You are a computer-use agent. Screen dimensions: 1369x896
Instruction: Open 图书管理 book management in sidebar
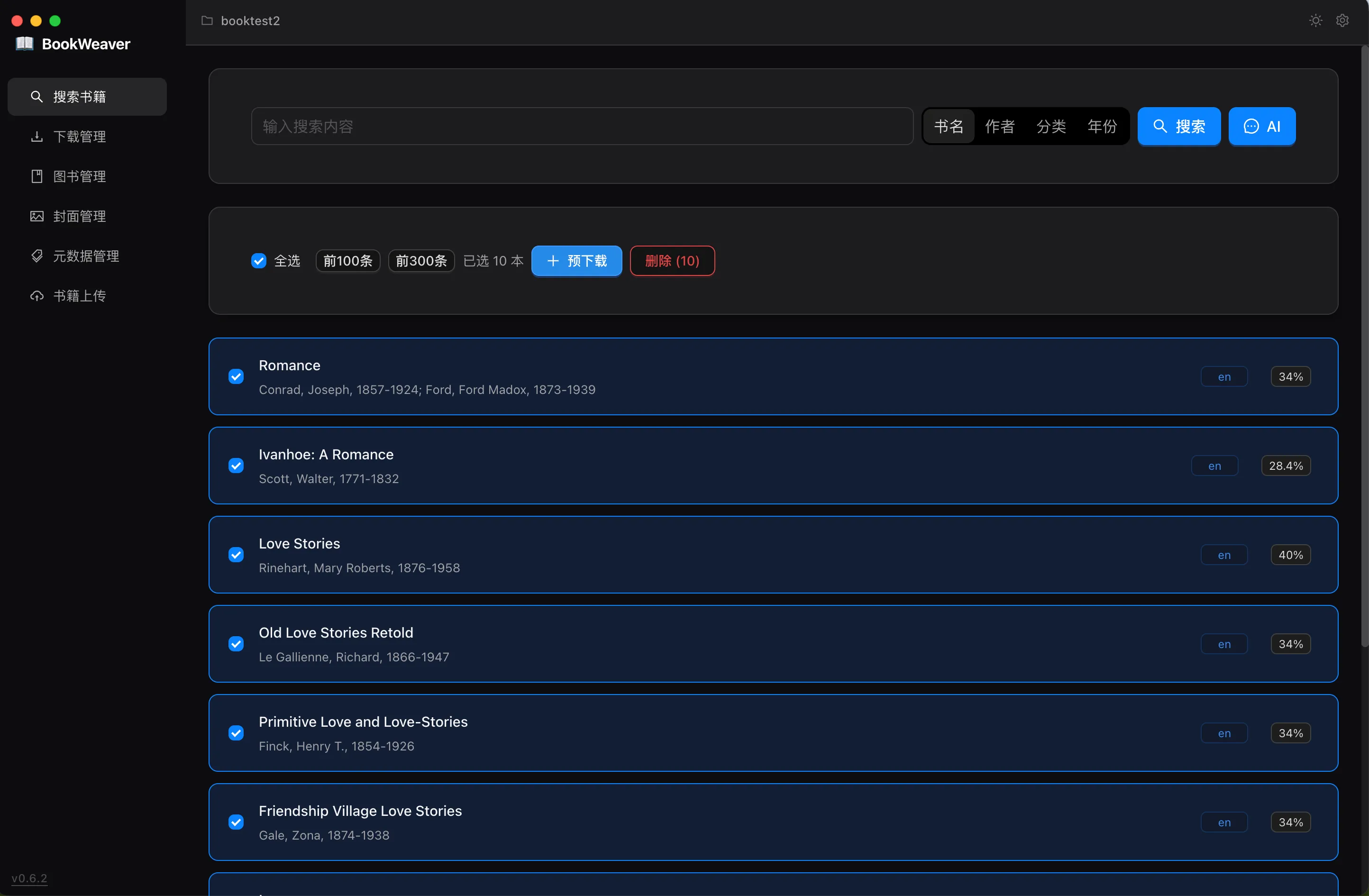pos(79,176)
